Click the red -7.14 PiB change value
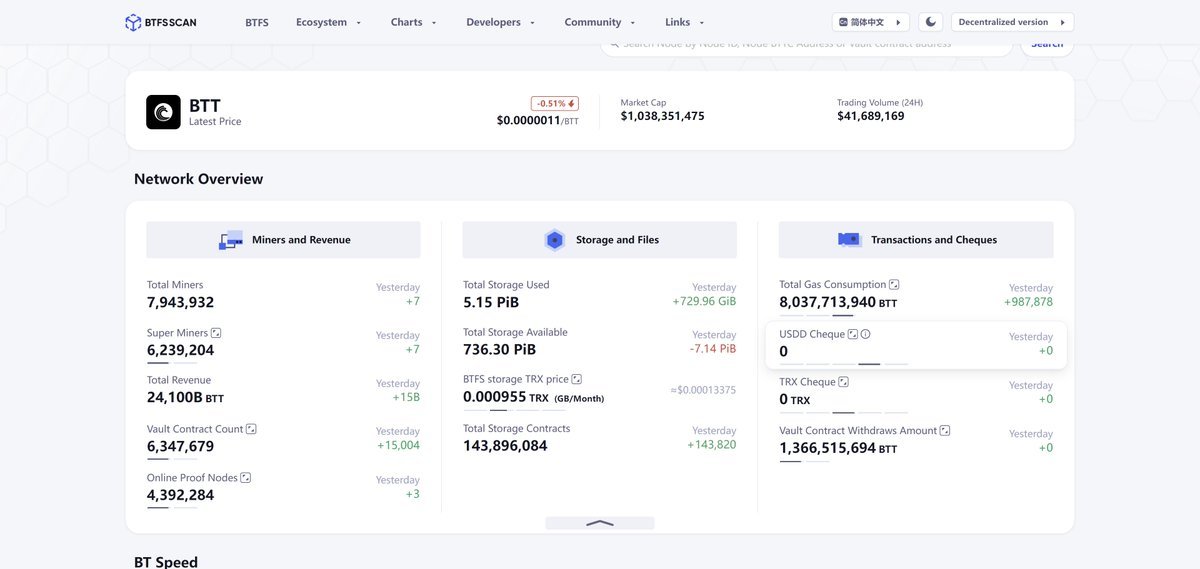This screenshot has width=1200, height=569. pos(713,348)
